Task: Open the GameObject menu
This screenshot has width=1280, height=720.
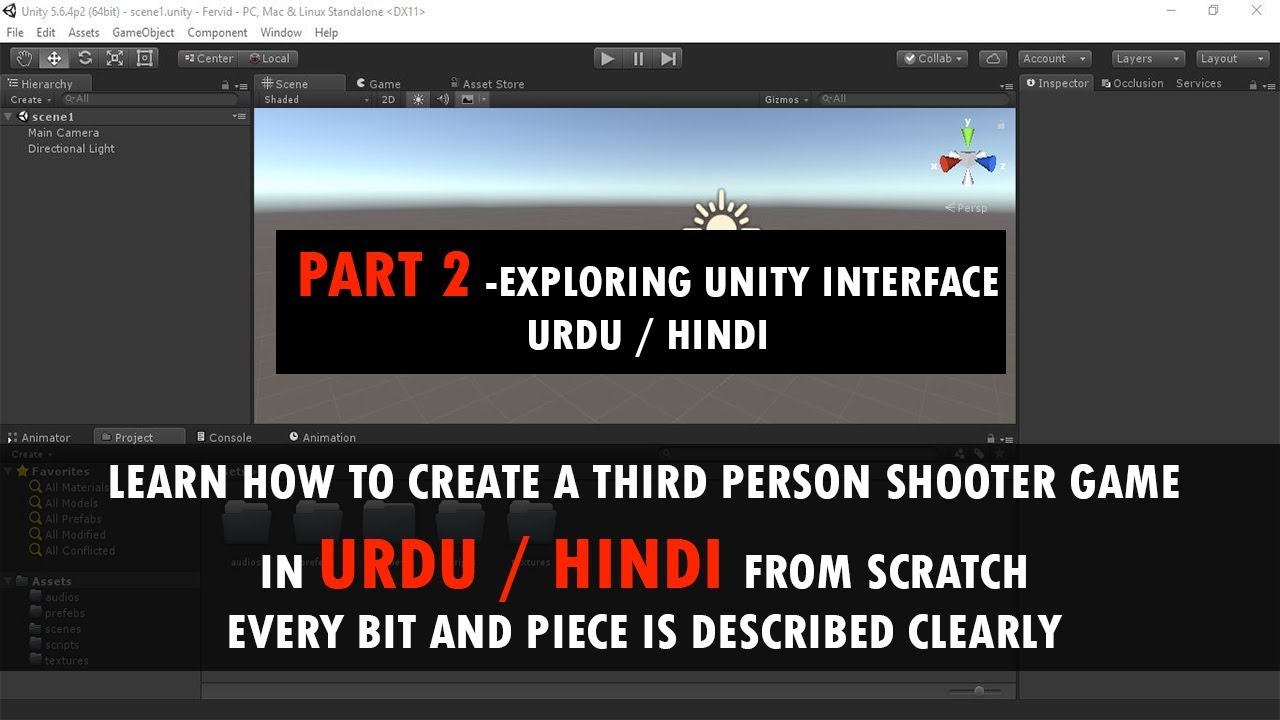Action: (143, 32)
